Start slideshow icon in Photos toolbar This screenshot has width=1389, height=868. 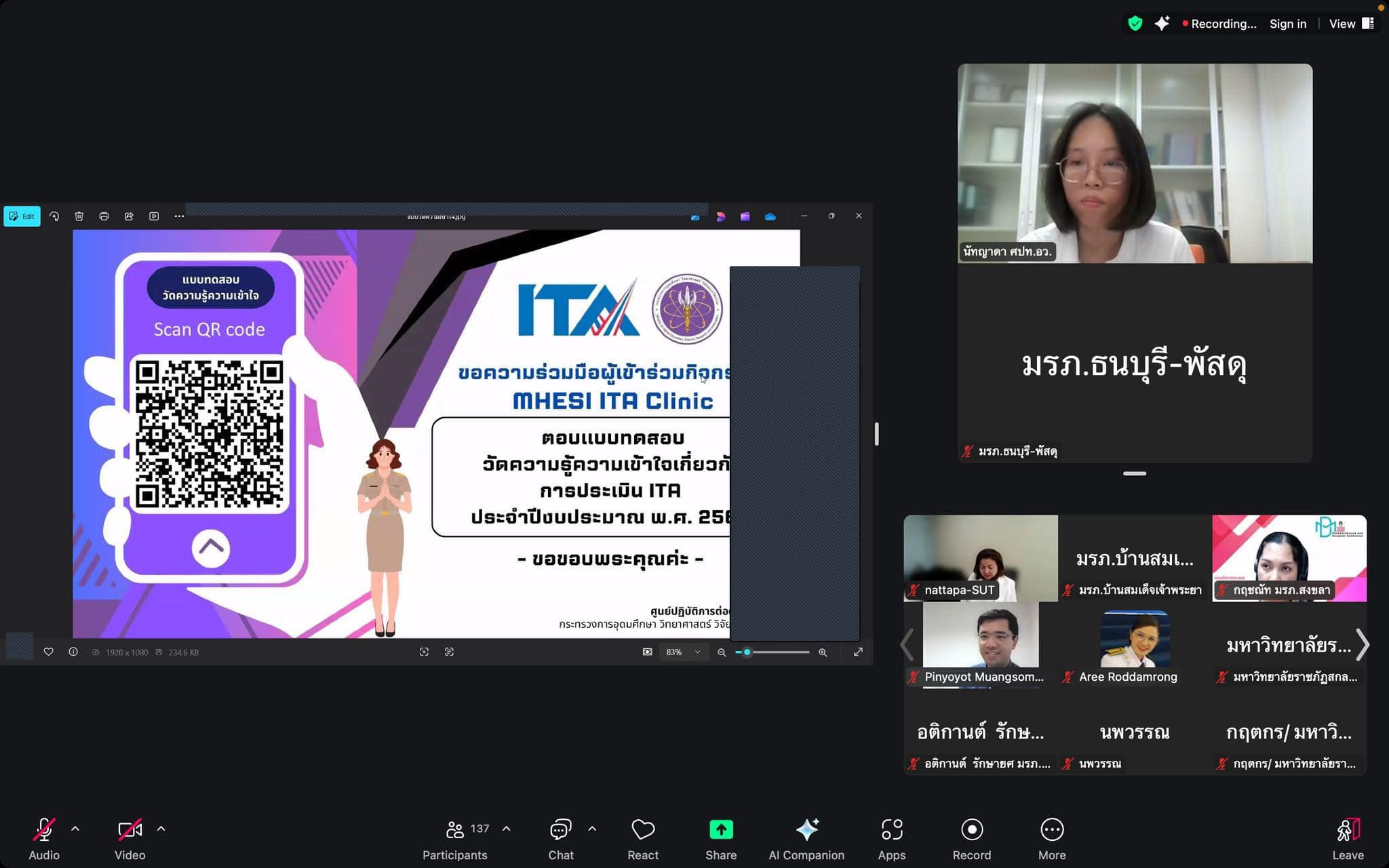click(154, 216)
